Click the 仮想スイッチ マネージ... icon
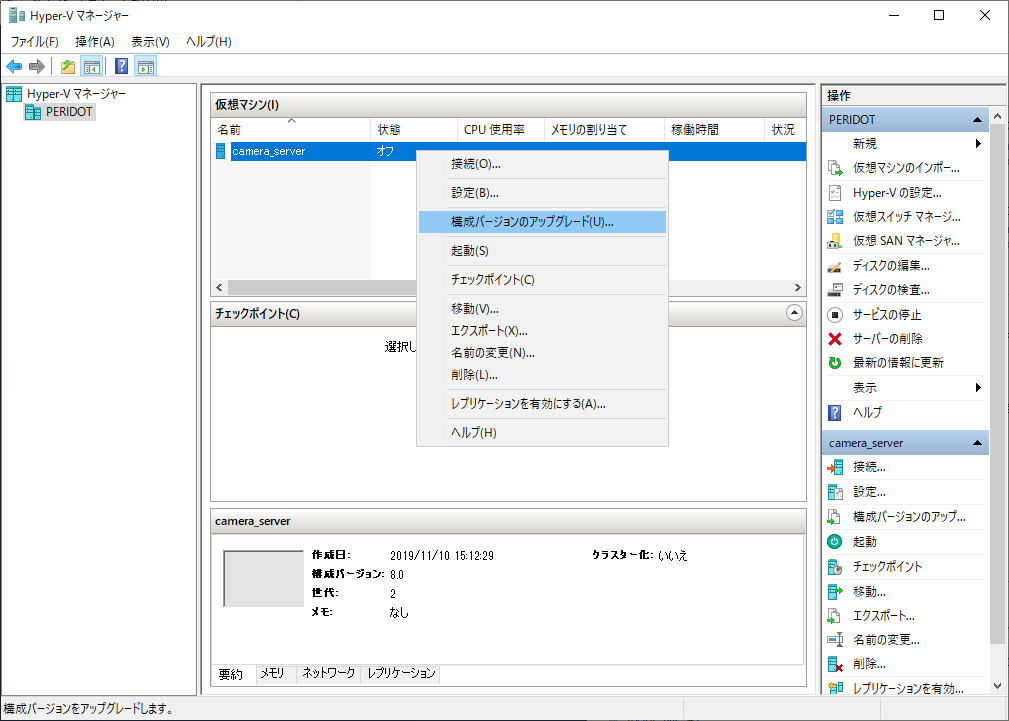Viewport: 1009px width, 721px height. pyautogui.click(x=835, y=217)
